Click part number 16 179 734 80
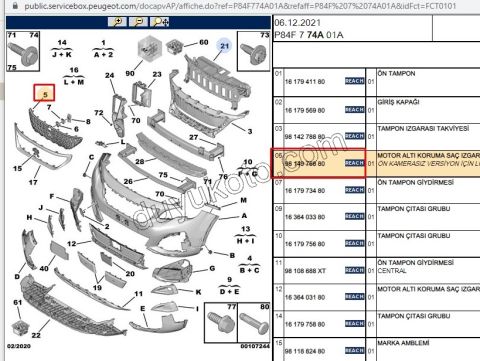This screenshot has width=480, height=361. (304, 191)
